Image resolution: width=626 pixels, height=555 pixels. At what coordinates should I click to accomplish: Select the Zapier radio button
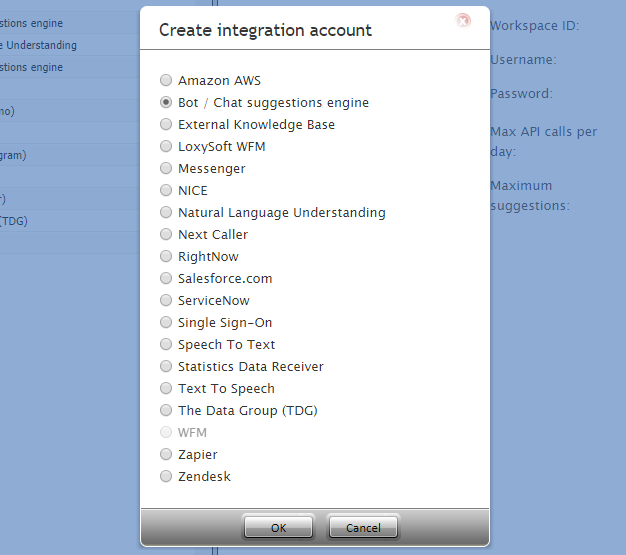[166, 454]
